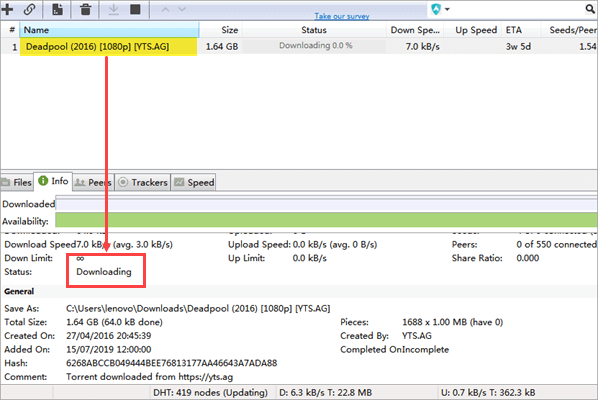Click the 1.64 GB size cell
The width and height of the screenshot is (598, 400).
coord(222,47)
